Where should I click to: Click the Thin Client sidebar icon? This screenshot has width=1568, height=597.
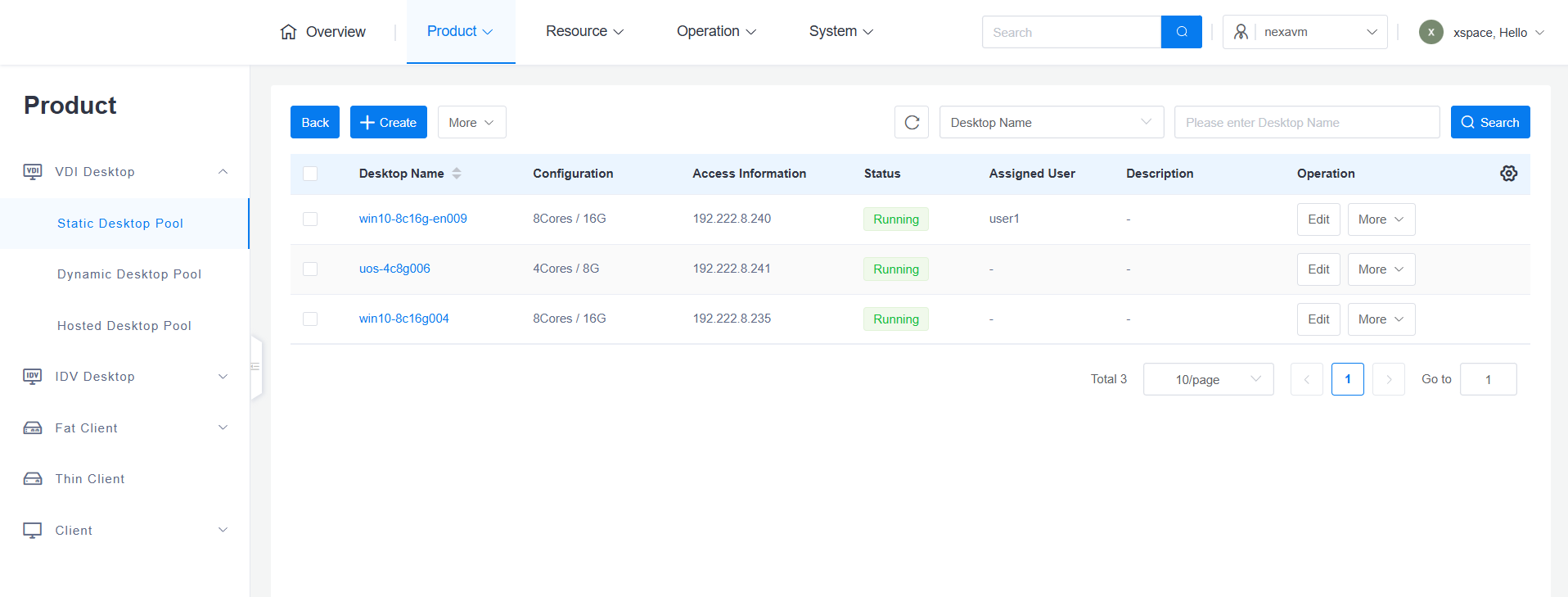click(33, 479)
